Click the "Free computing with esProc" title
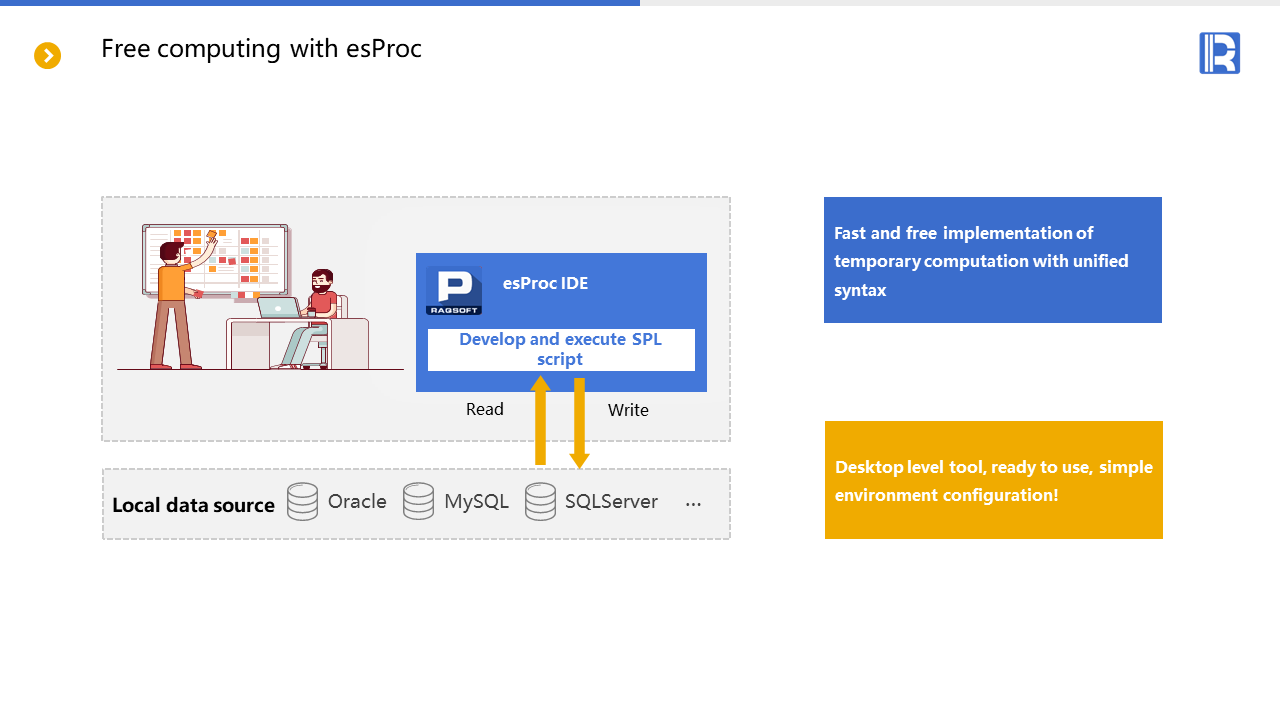This screenshot has height=720, width=1280. (261, 49)
